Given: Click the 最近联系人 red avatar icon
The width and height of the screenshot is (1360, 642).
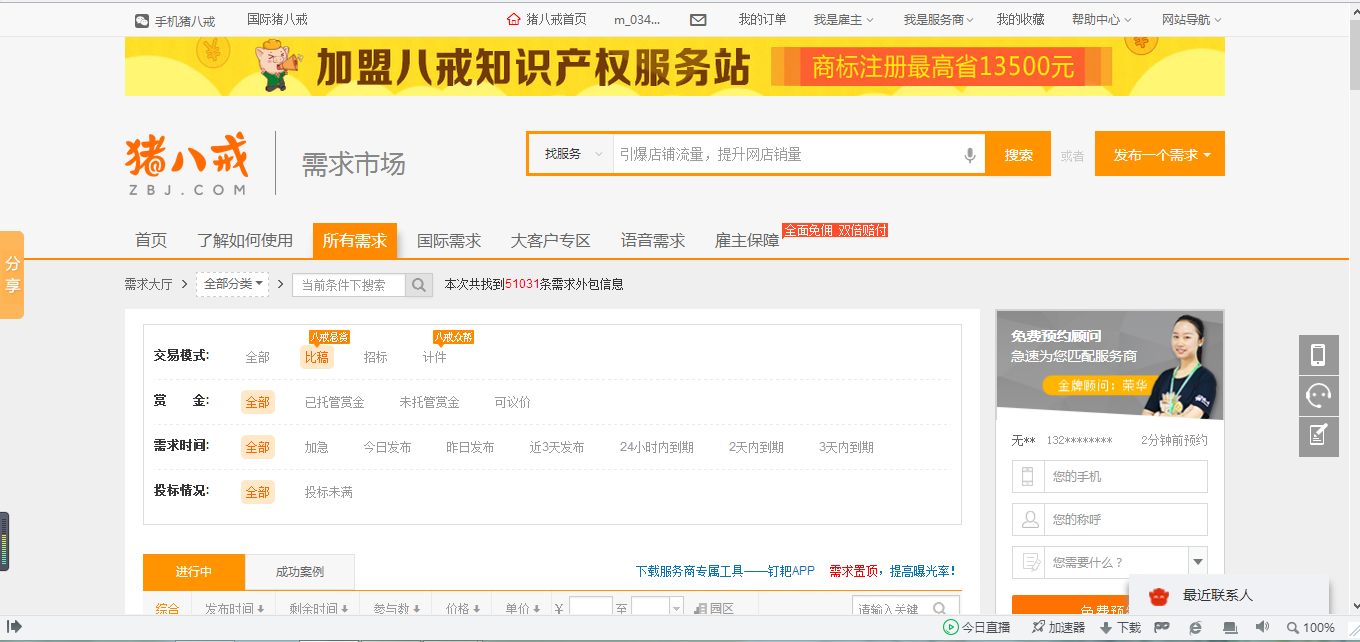Looking at the screenshot, I should point(1159,596).
